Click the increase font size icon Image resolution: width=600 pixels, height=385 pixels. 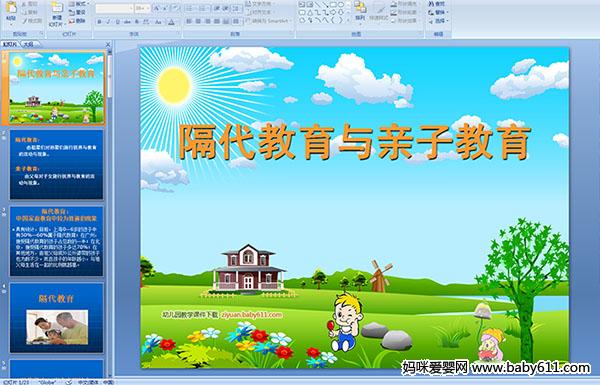157,8
